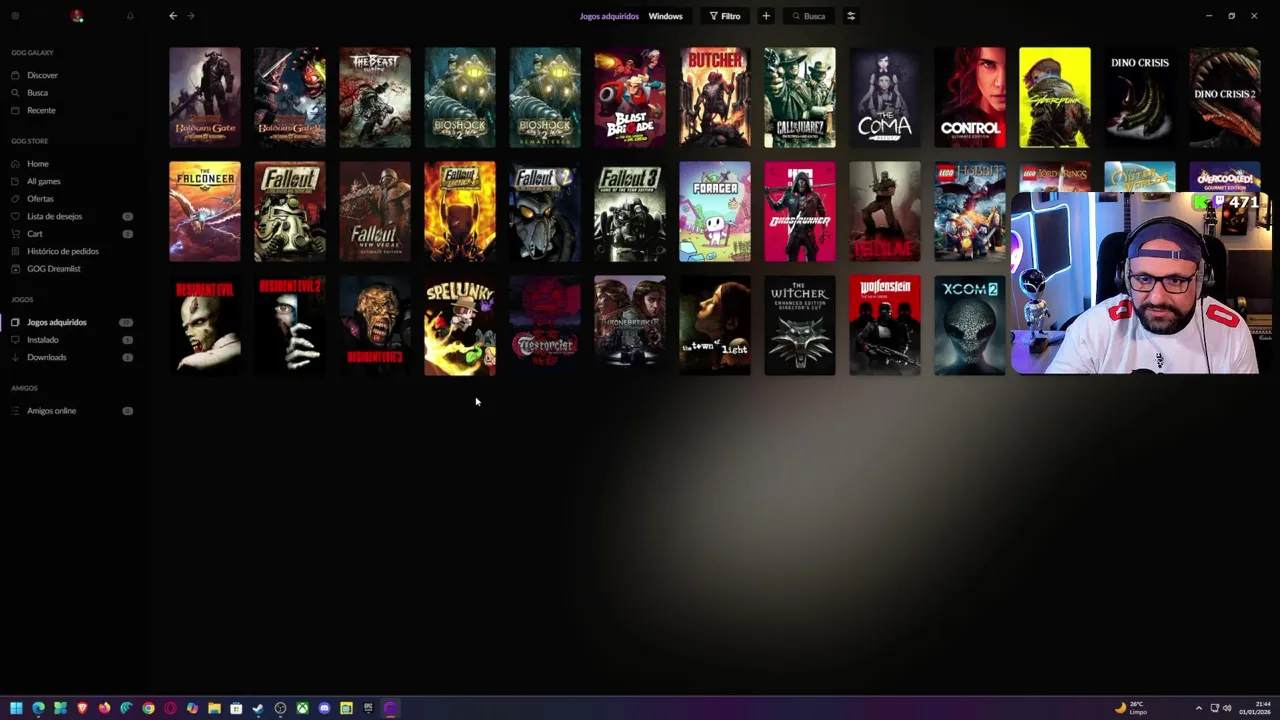Open the Cart
Screen dimensions: 1280x720
[x=34, y=234]
